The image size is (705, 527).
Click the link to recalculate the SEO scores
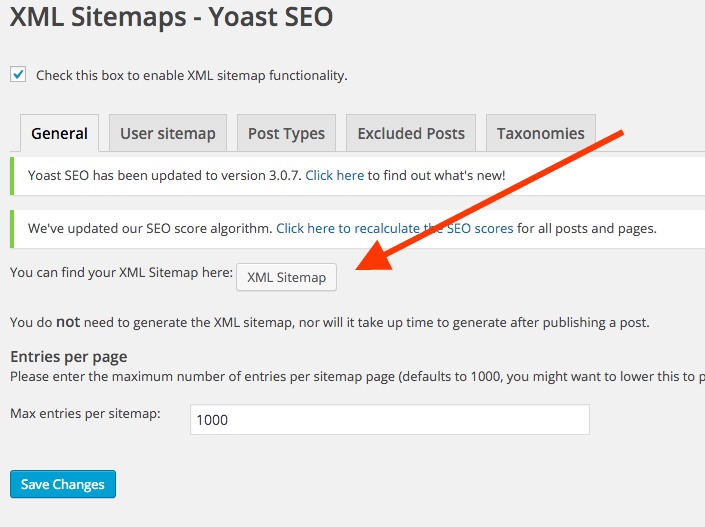(394, 228)
